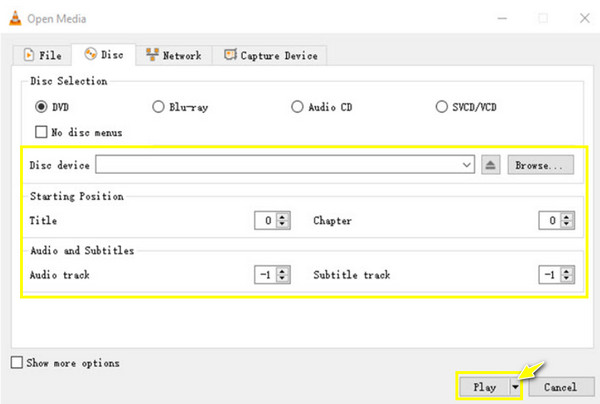
Task: Click the Subtitle track number field
Action: pyautogui.click(x=550, y=275)
